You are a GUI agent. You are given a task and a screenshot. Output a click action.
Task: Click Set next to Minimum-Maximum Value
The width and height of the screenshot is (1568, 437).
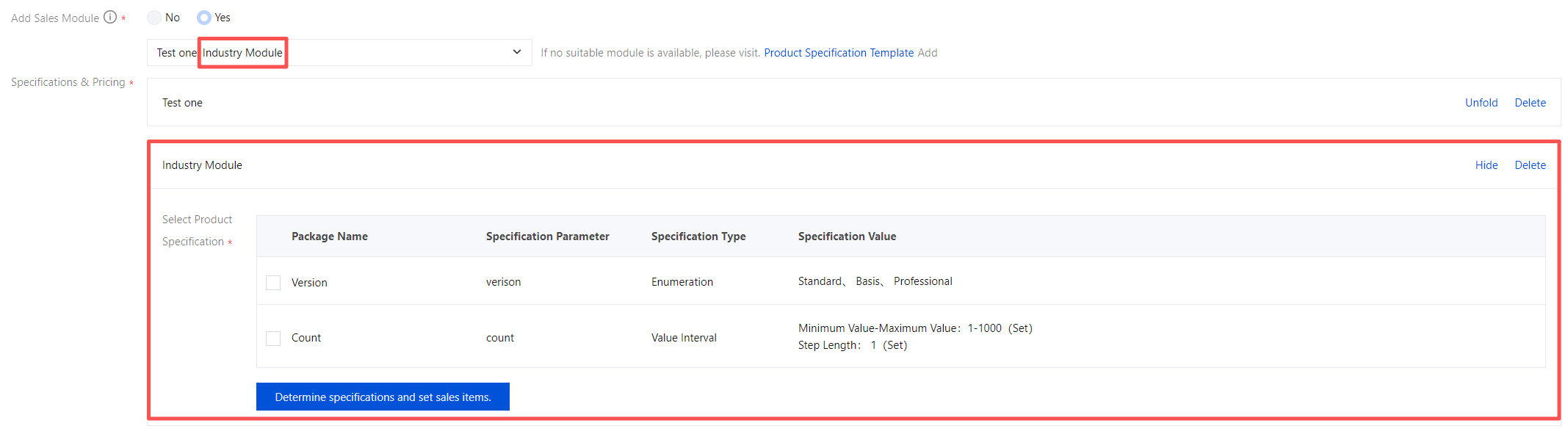click(x=1020, y=328)
